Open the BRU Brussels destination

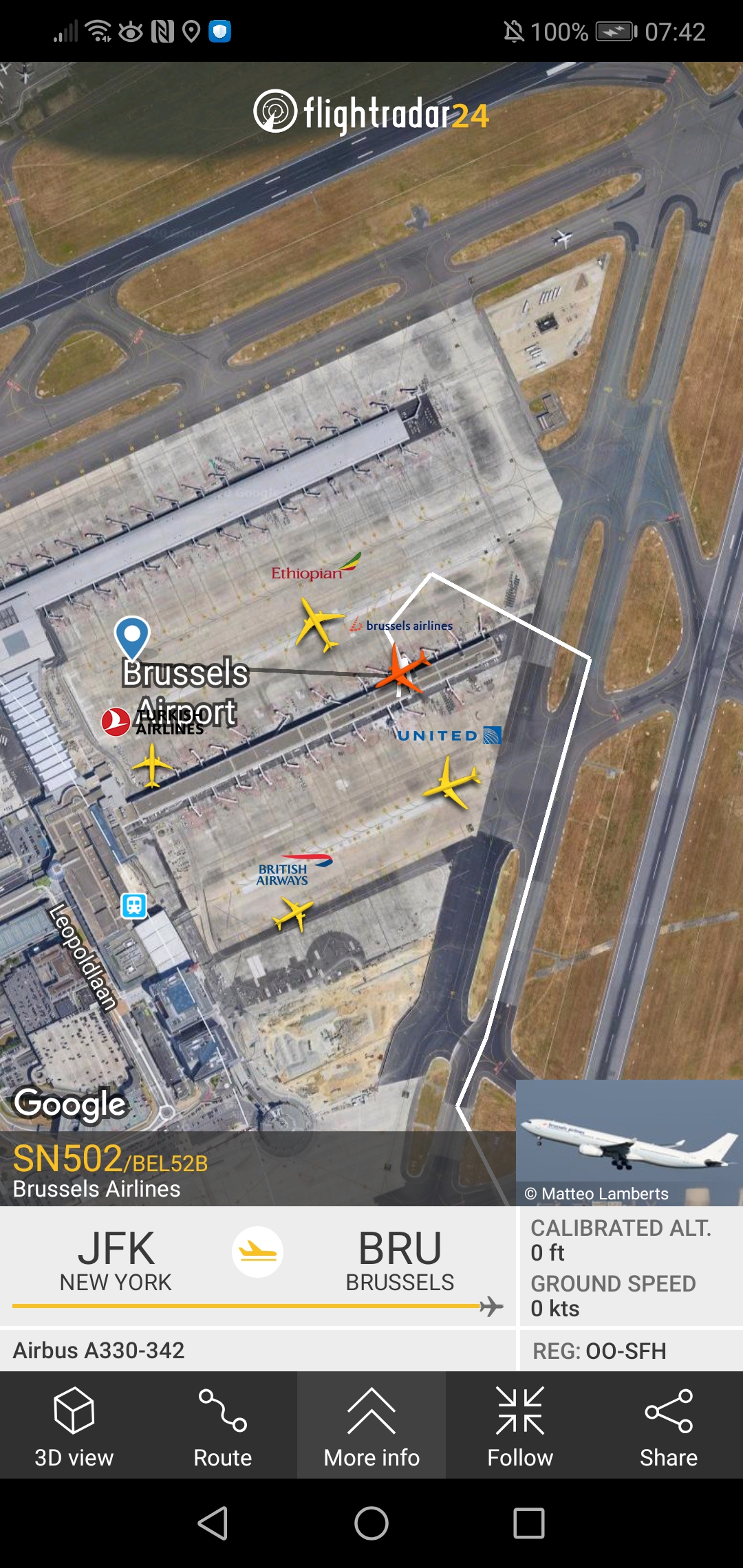(x=400, y=1260)
